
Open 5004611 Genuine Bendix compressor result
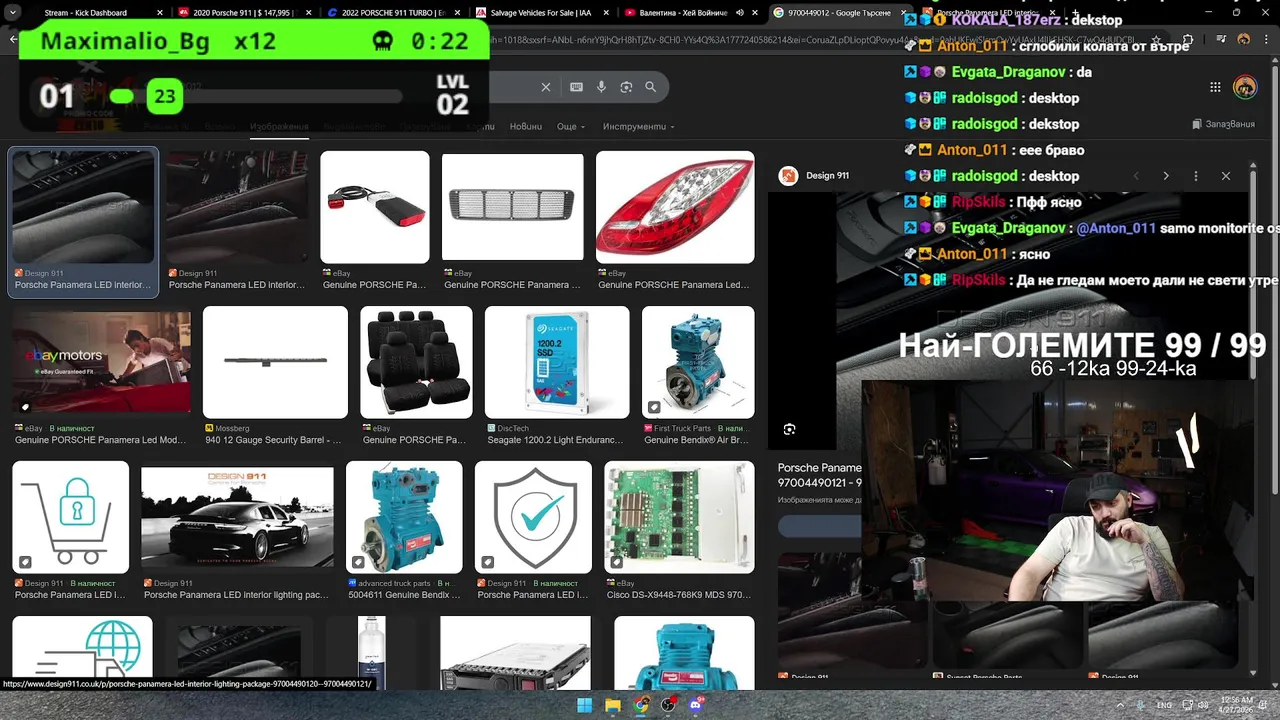tap(404, 517)
